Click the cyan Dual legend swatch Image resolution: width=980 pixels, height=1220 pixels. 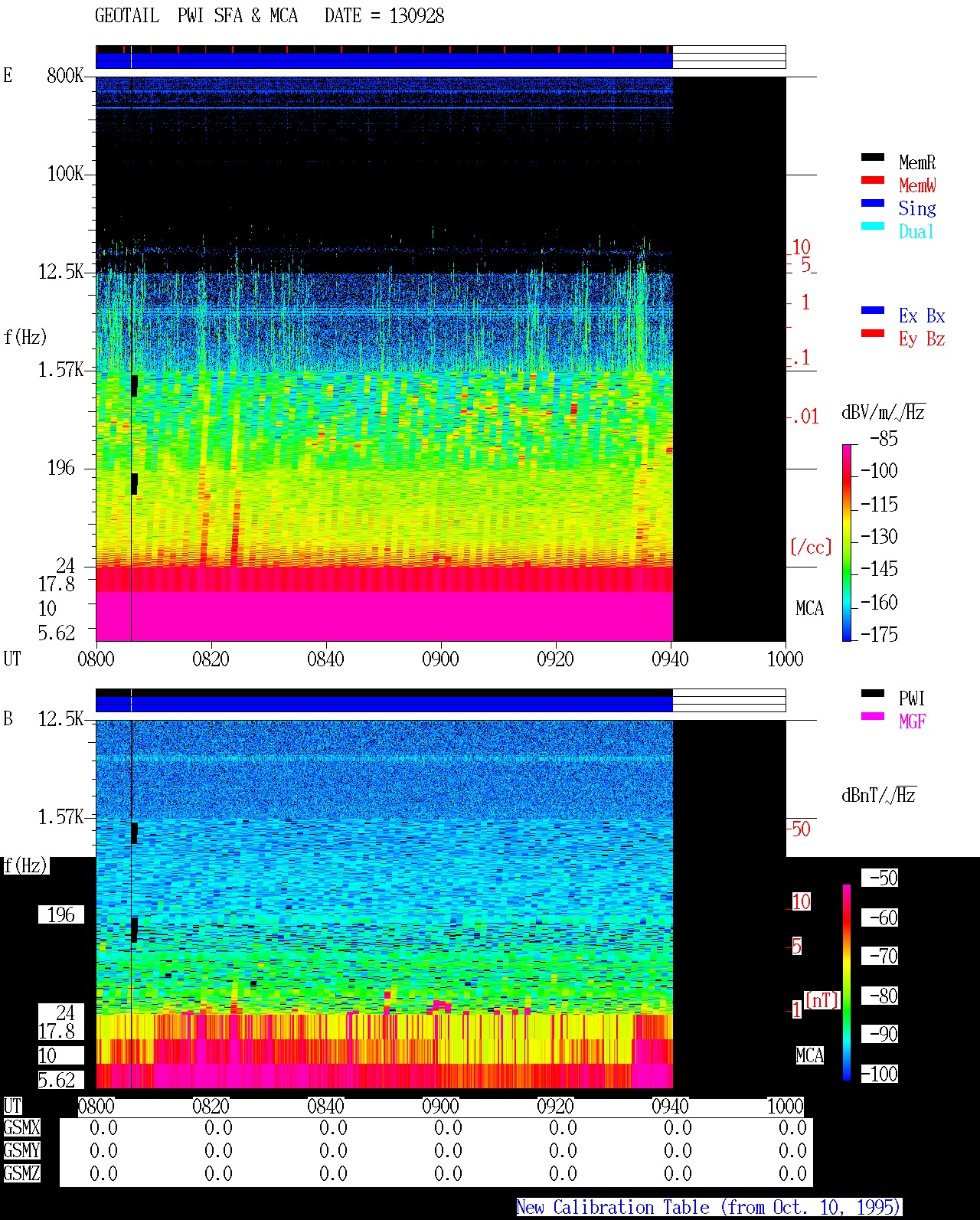[x=873, y=226]
